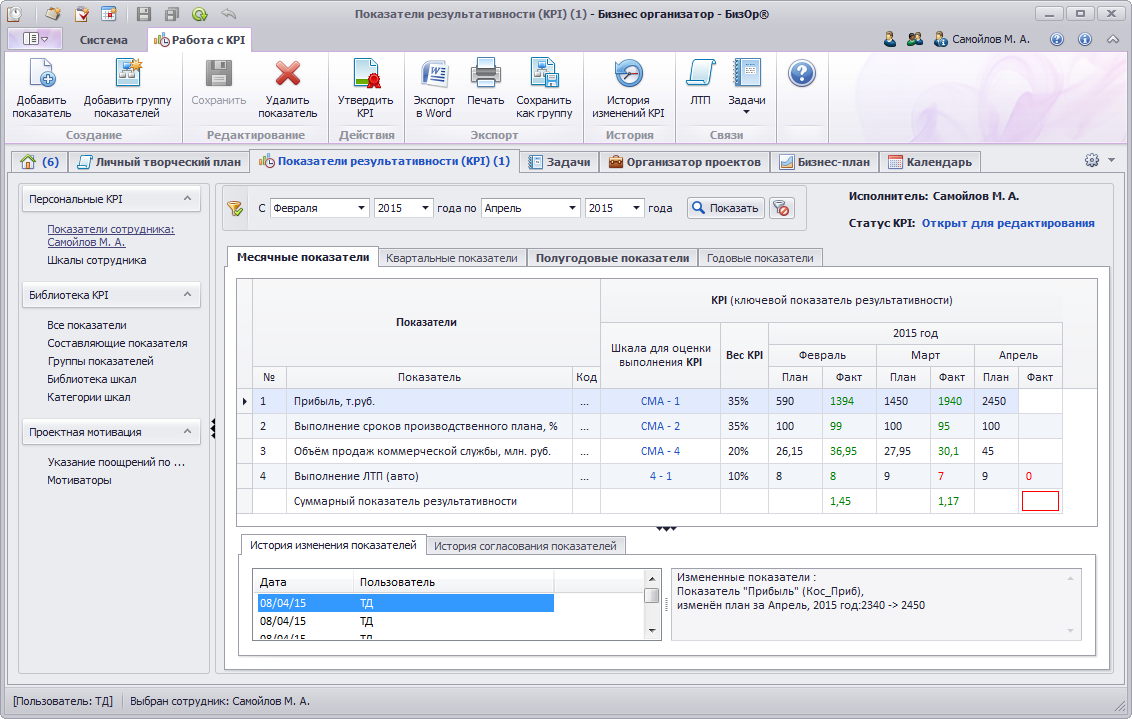Open the Шкалы сотрудника link in sidebar
This screenshot has width=1132, height=719.
[97, 260]
